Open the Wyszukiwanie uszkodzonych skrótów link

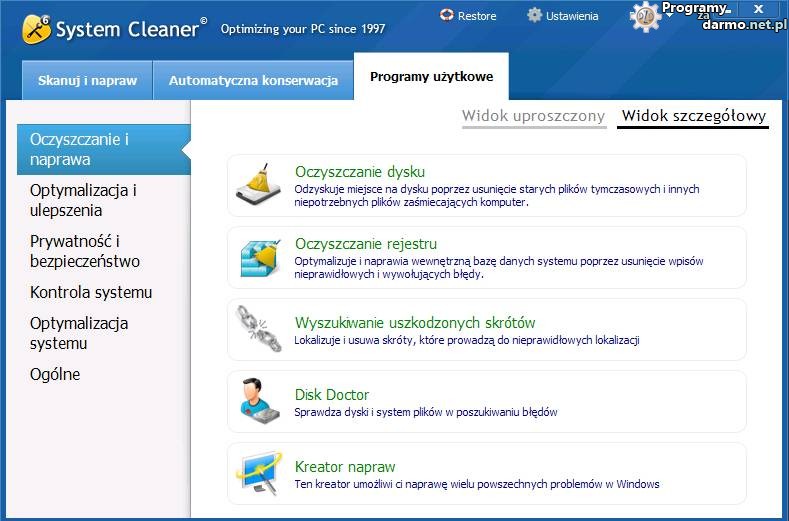(x=415, y=322)
